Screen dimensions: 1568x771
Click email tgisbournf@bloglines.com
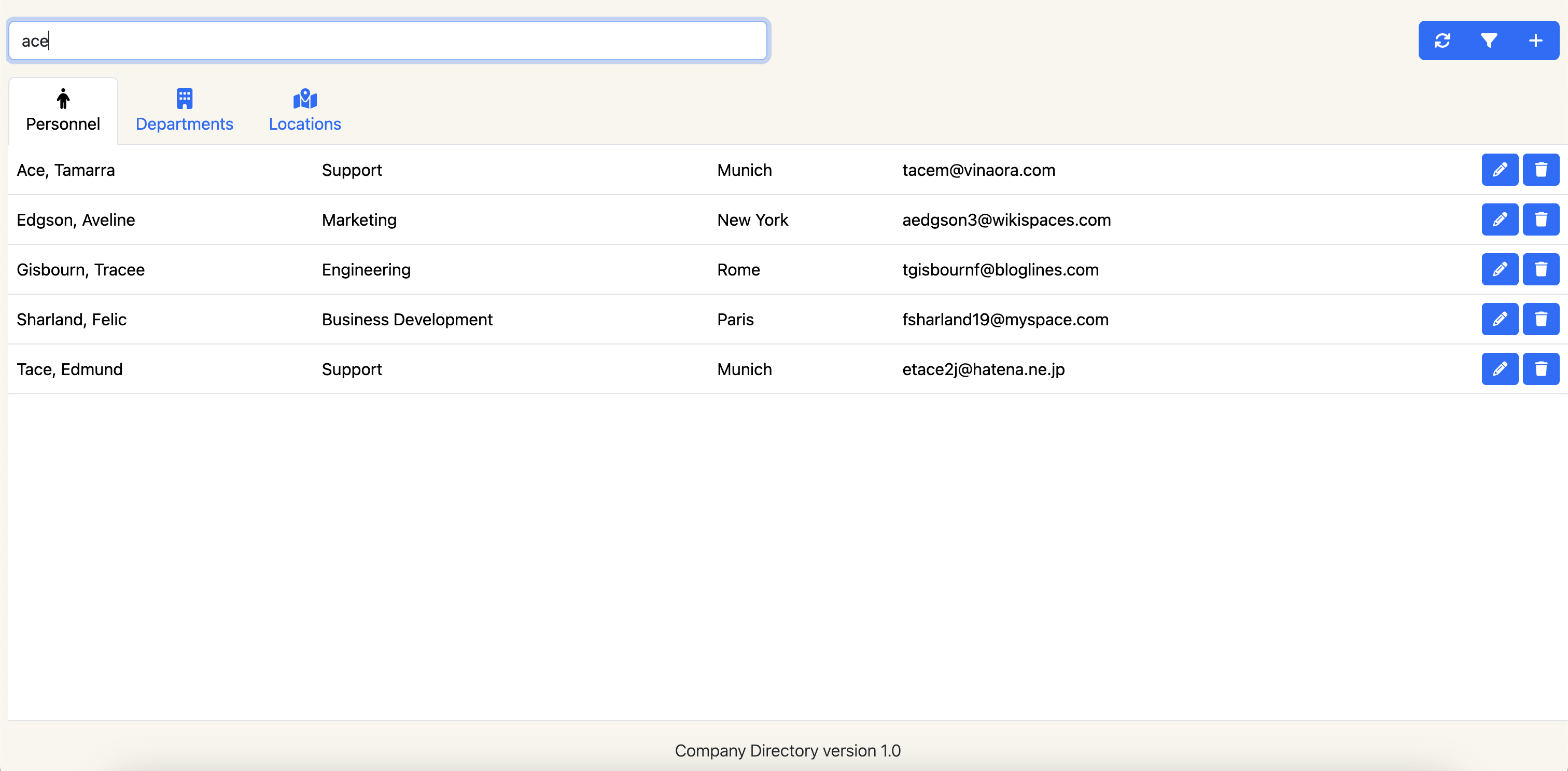(x=1000, y=270)
